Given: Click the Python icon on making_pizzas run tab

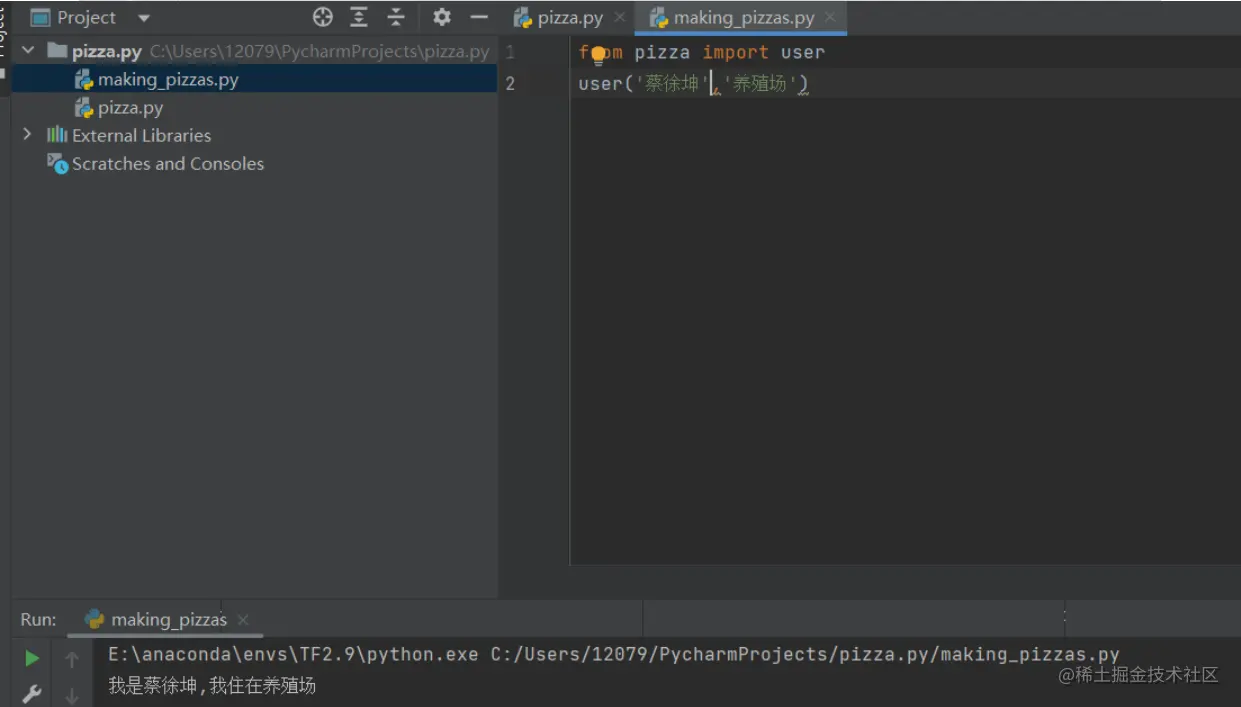Looking at the screenshot, I should click(95, 619).
